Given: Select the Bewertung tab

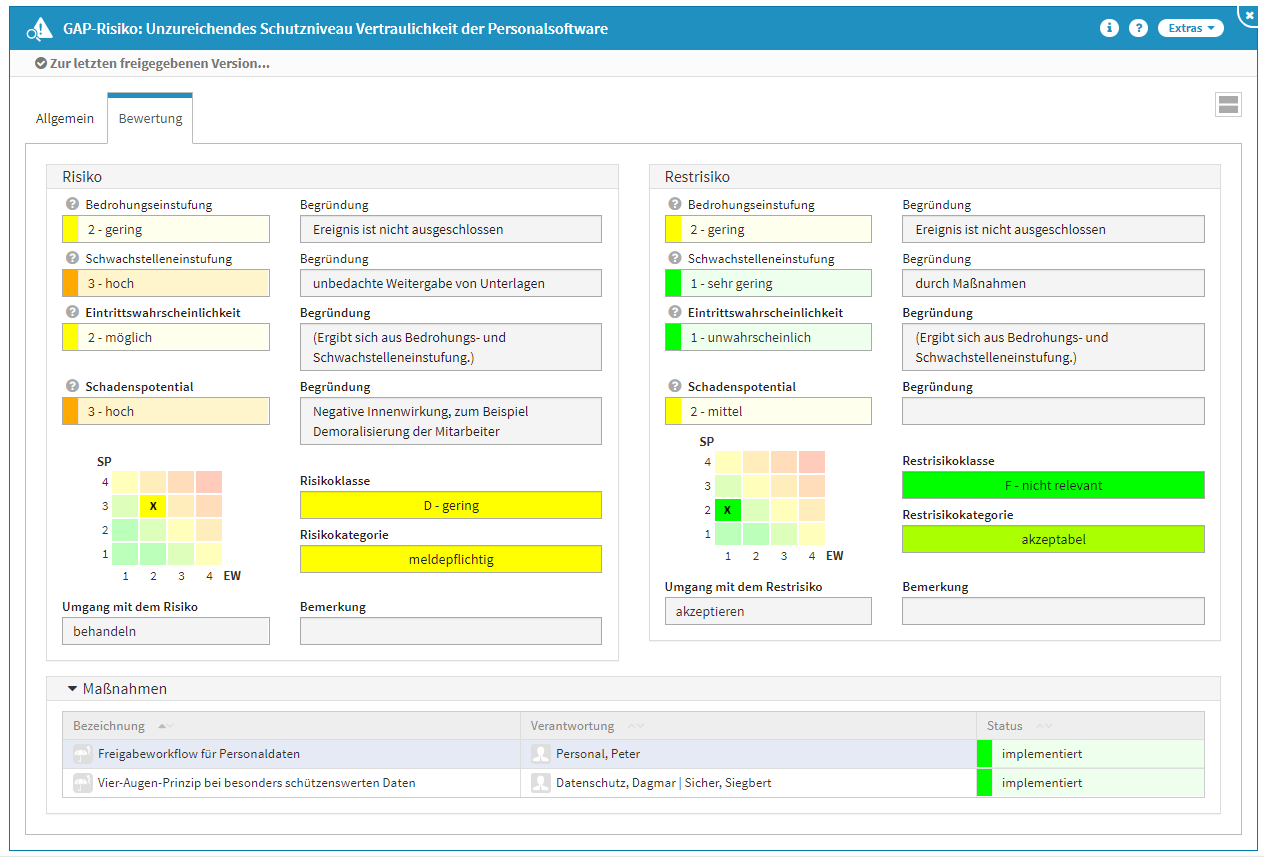Looking at the screenshot, I should [150, 118].
